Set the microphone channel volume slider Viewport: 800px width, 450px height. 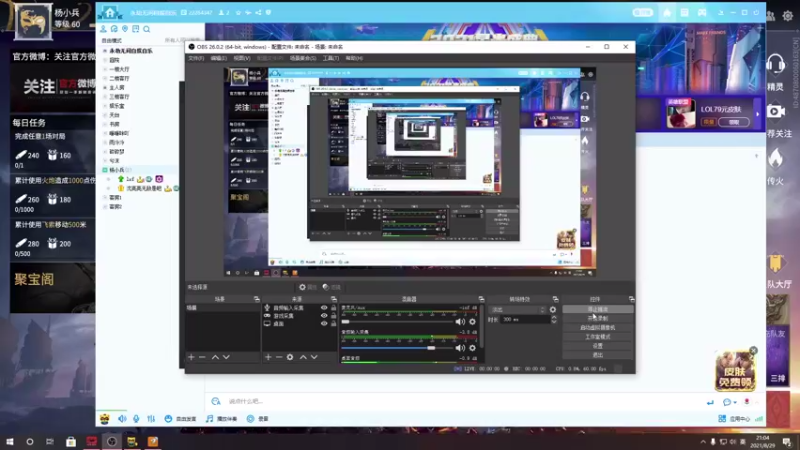(397, 322)
